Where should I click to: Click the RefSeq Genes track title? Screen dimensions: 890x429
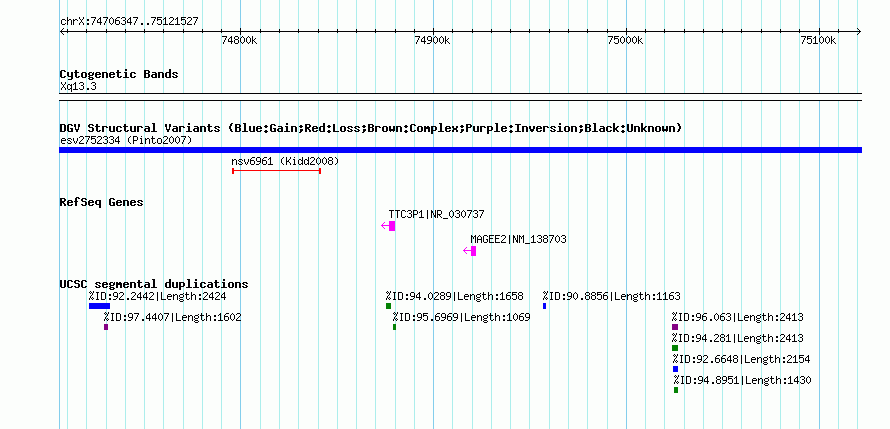click(x=101, y=202)
